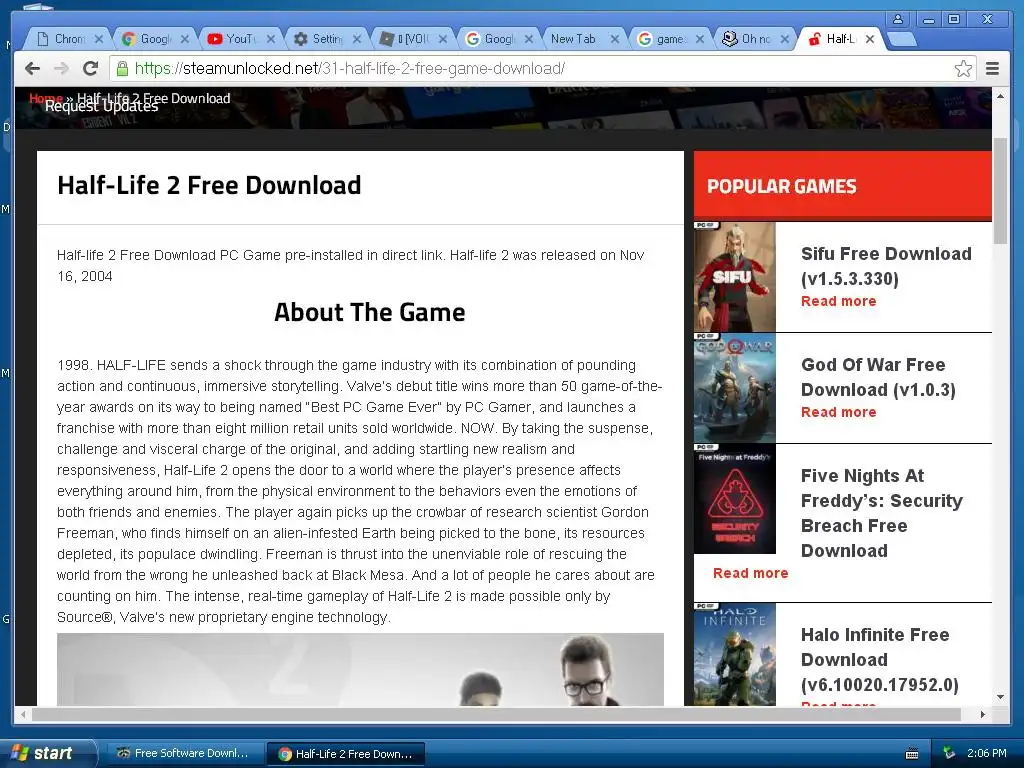
Task: Go back using the browser back arrow
Action: (32, 69)
